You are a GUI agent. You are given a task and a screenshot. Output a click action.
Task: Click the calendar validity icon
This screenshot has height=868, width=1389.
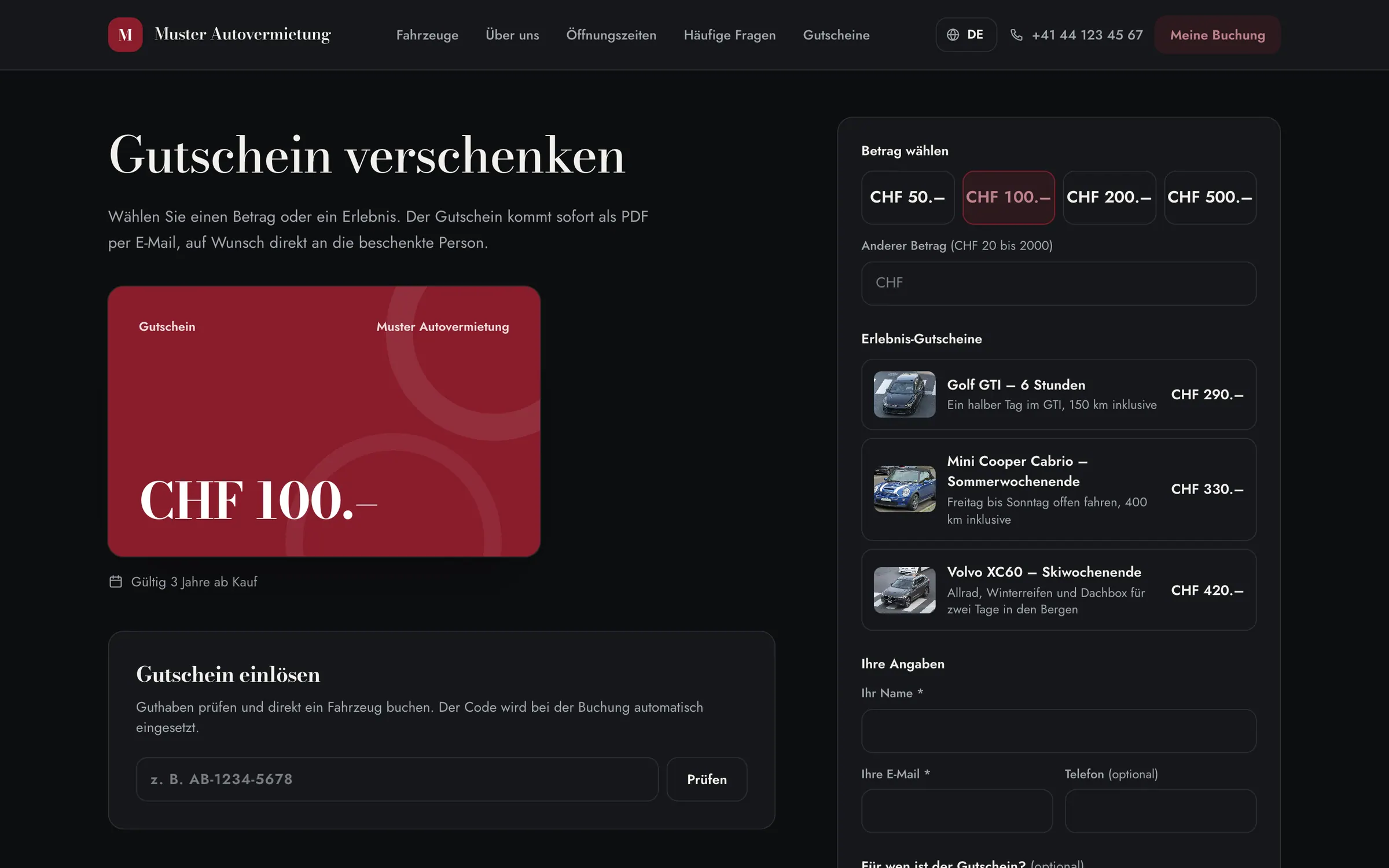116,582
